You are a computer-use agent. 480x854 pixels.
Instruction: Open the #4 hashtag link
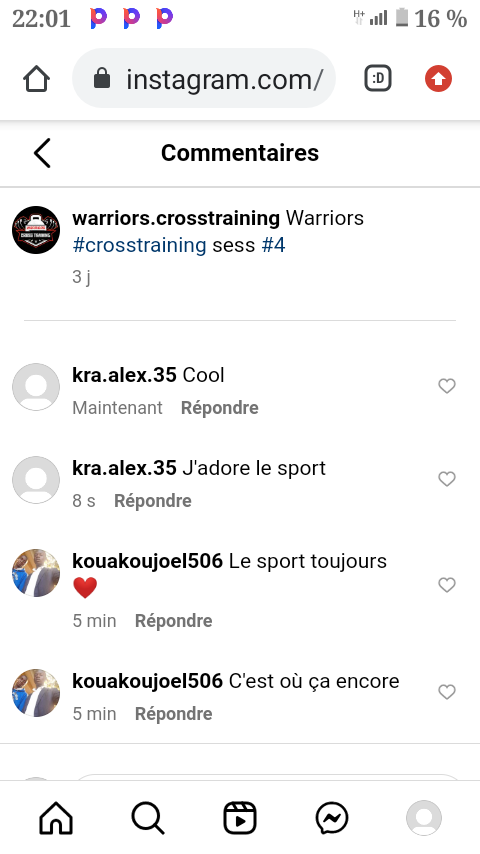[x=274, y=245]
